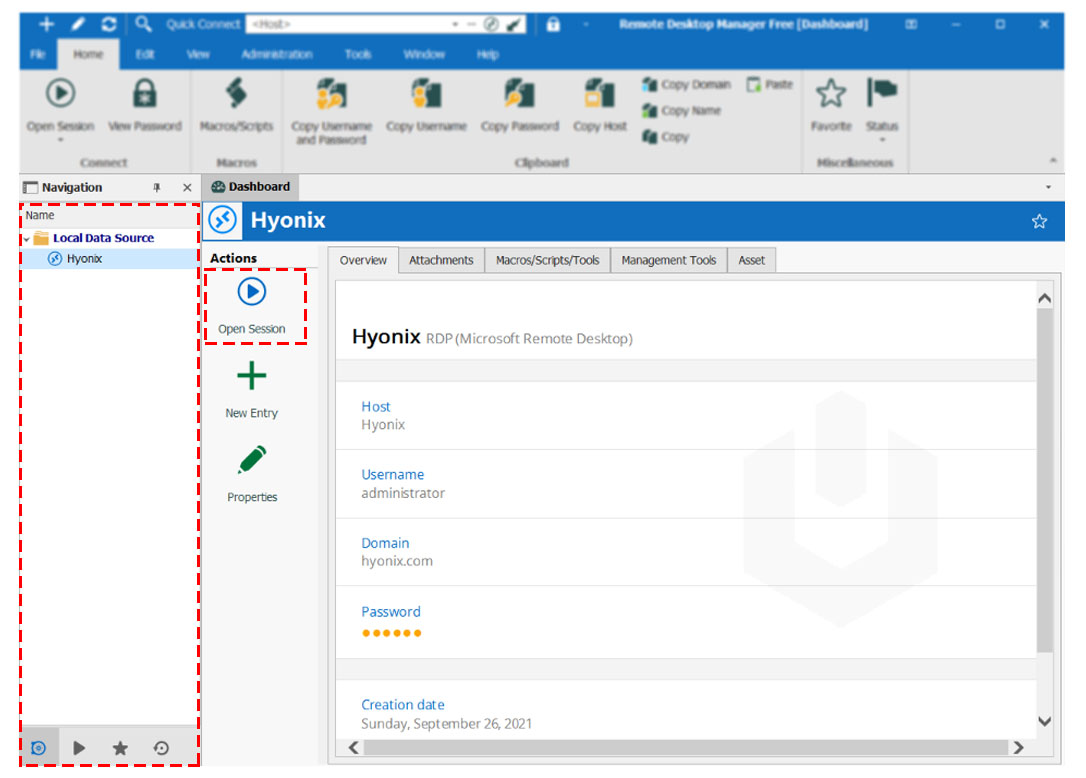This screenshot has width=1086, height=778.
Task: Open Properties with the pencil icon
Action: [x=251, y=459]
